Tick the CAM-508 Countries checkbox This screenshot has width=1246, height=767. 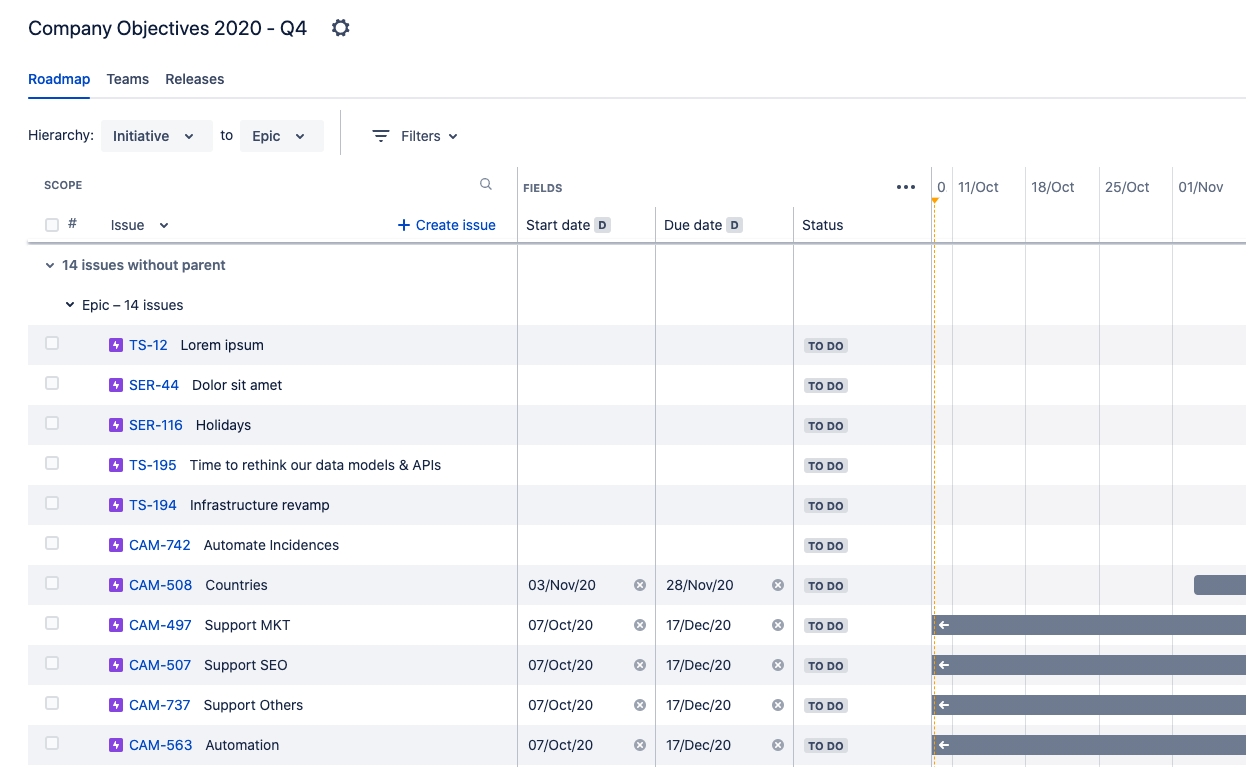(52, 583)
